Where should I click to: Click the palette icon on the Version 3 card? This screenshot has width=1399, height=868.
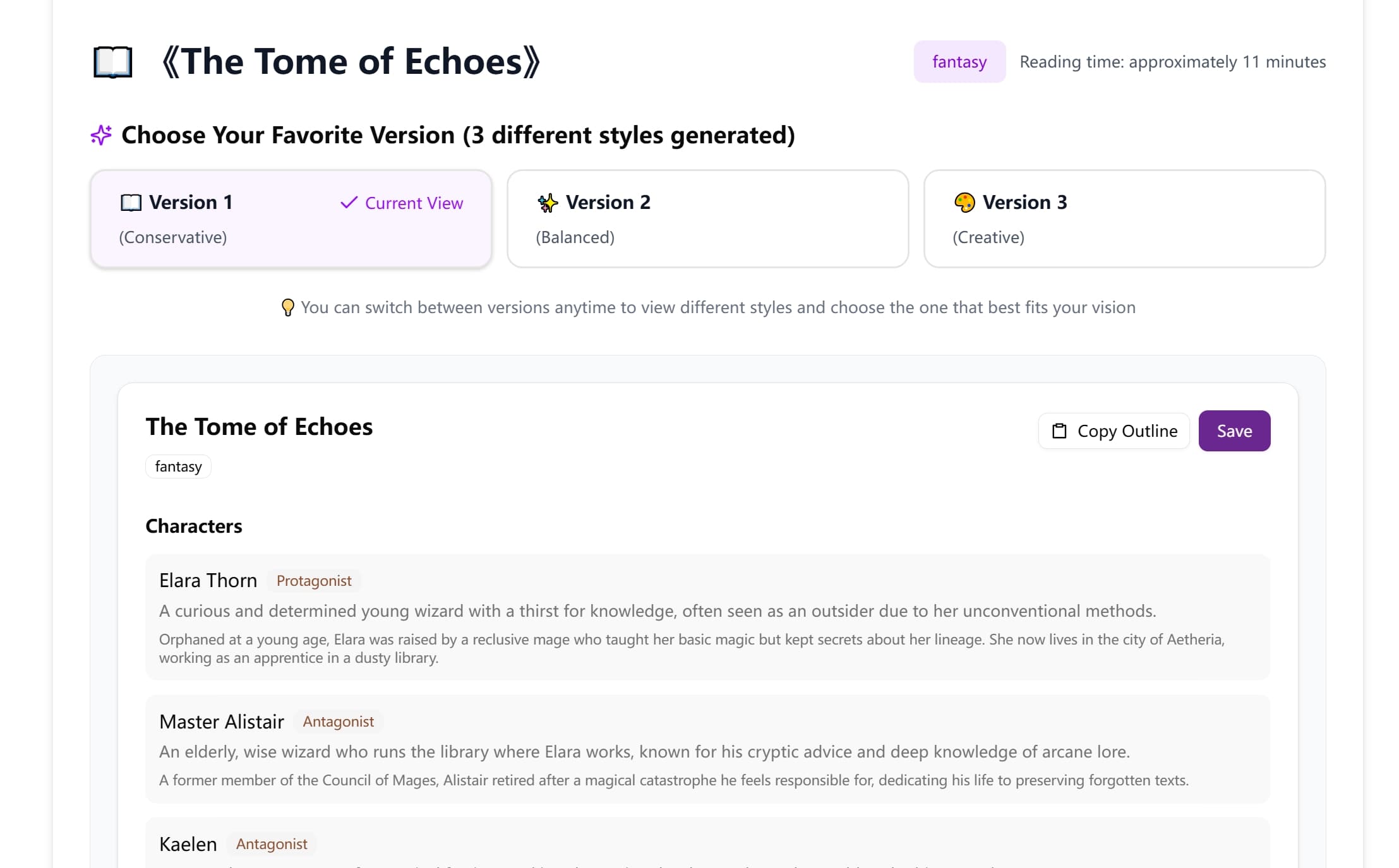[964, 202]
